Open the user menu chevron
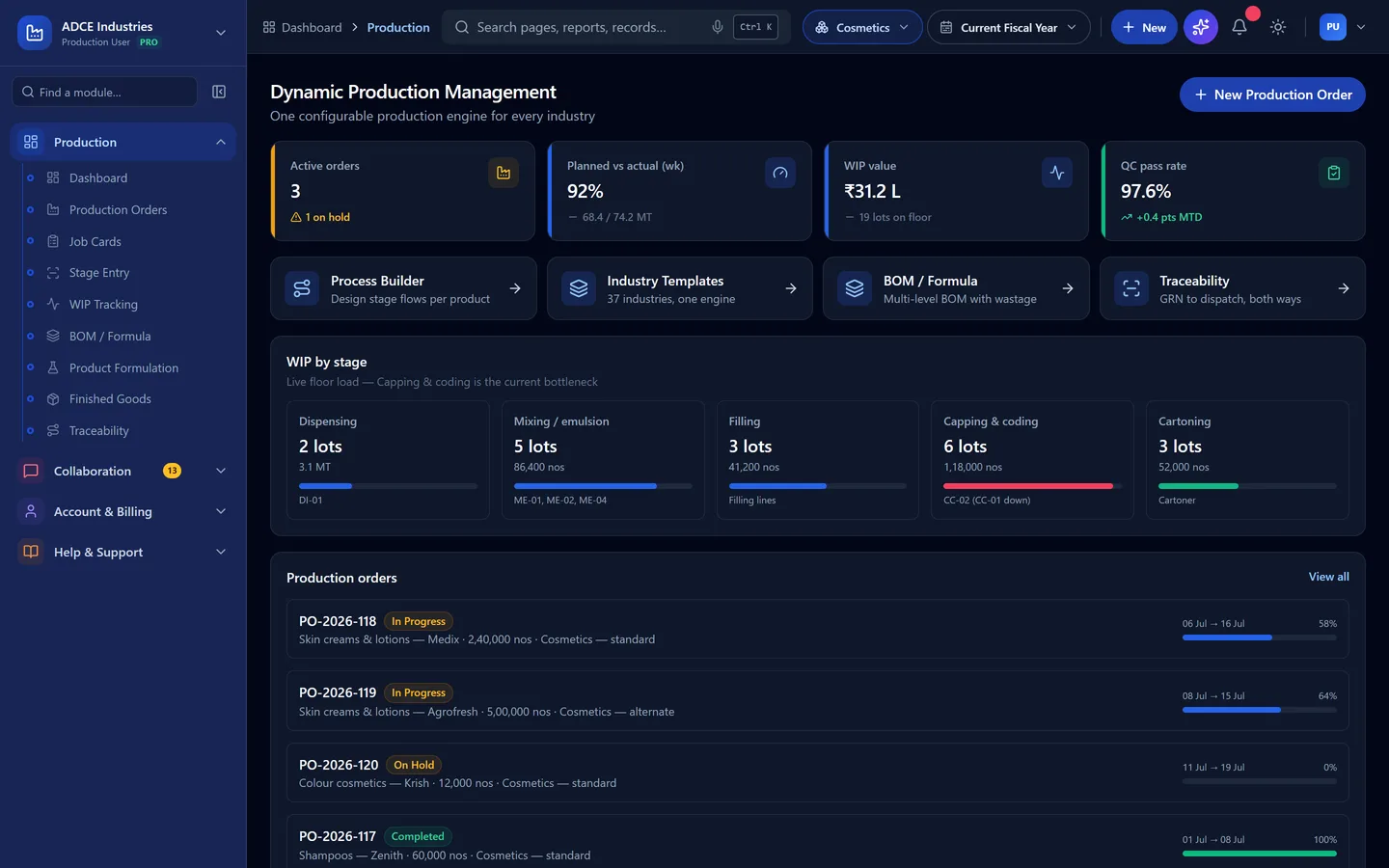This screenshot has height=868, width=1389. pos(1361,27)
